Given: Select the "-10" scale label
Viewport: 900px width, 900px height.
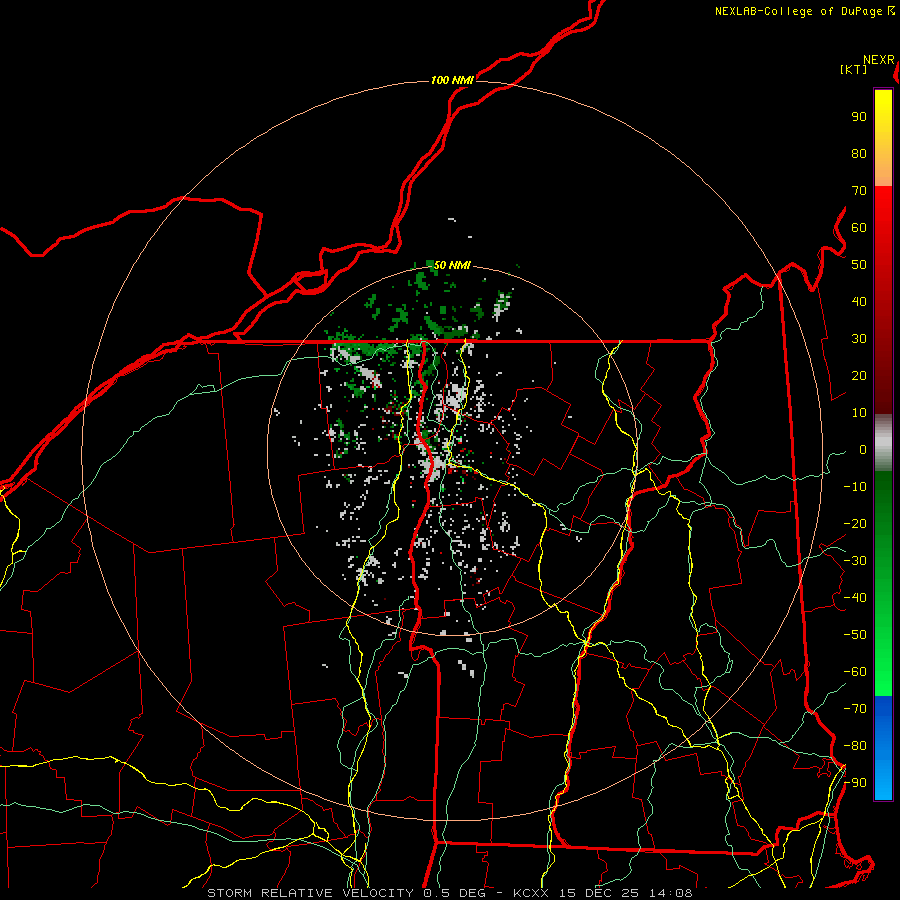Looking at the screenshot, I should pos(855,487).
